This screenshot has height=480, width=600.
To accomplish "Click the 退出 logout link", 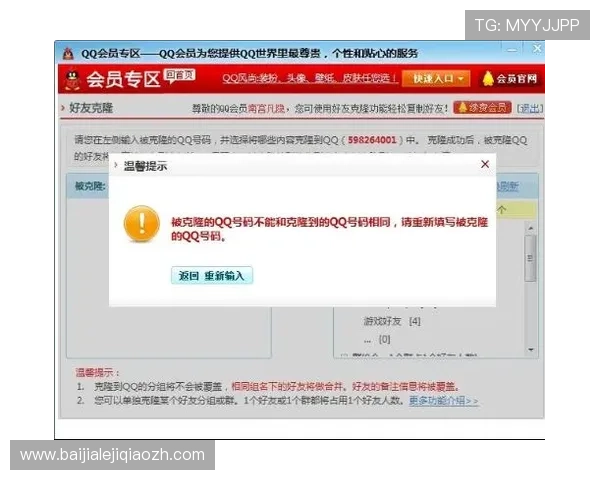I will pos(530,108).
